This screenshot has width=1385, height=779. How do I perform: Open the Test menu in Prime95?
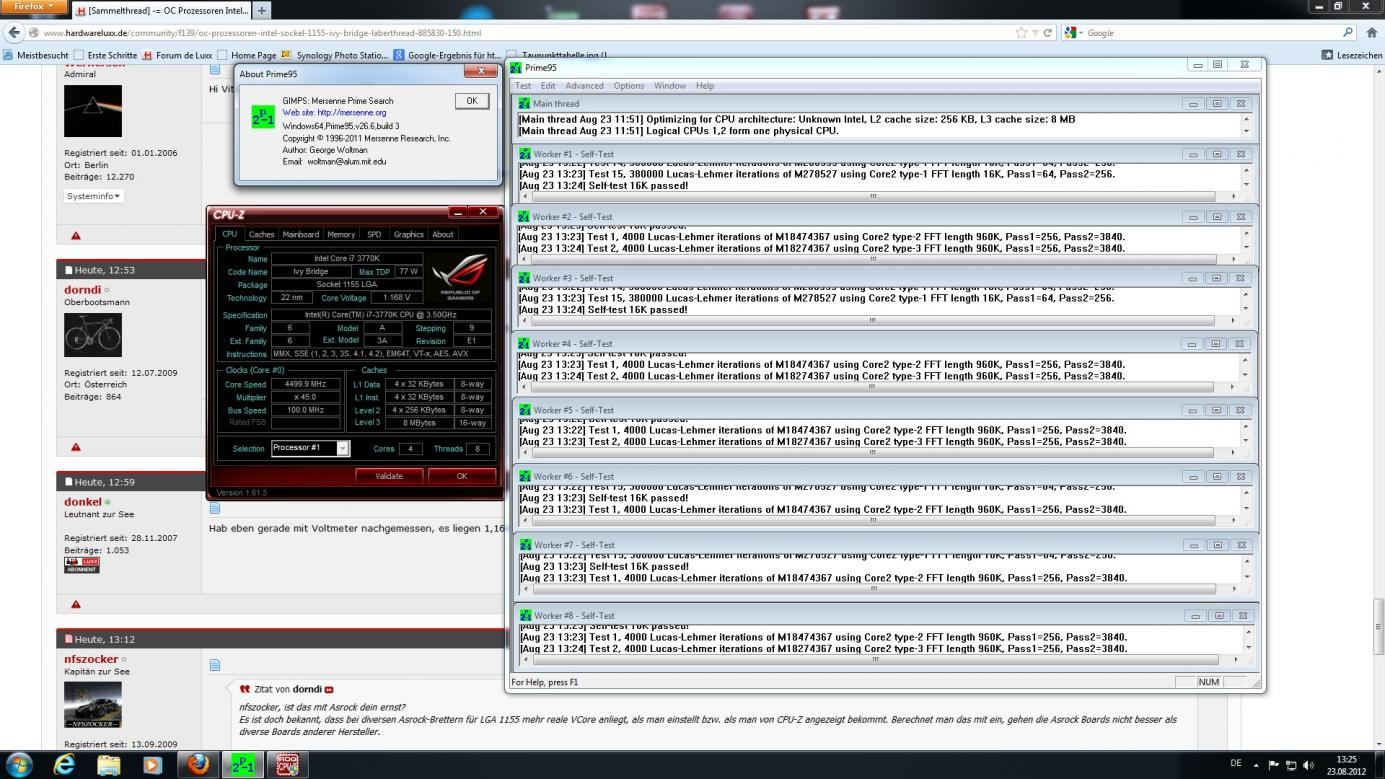click(523, 86)
